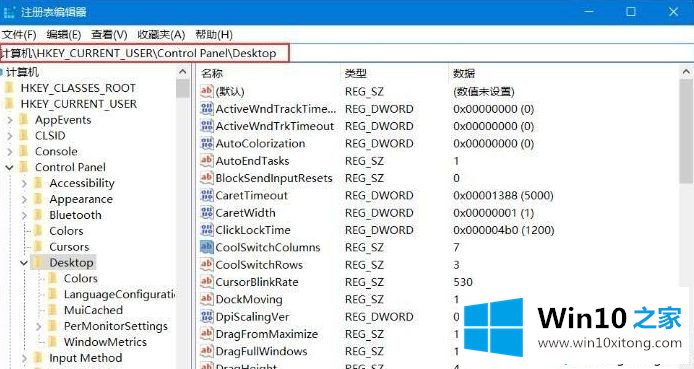Select the Bluetooth folder icon
694x369 pixels.
point(39,215)
